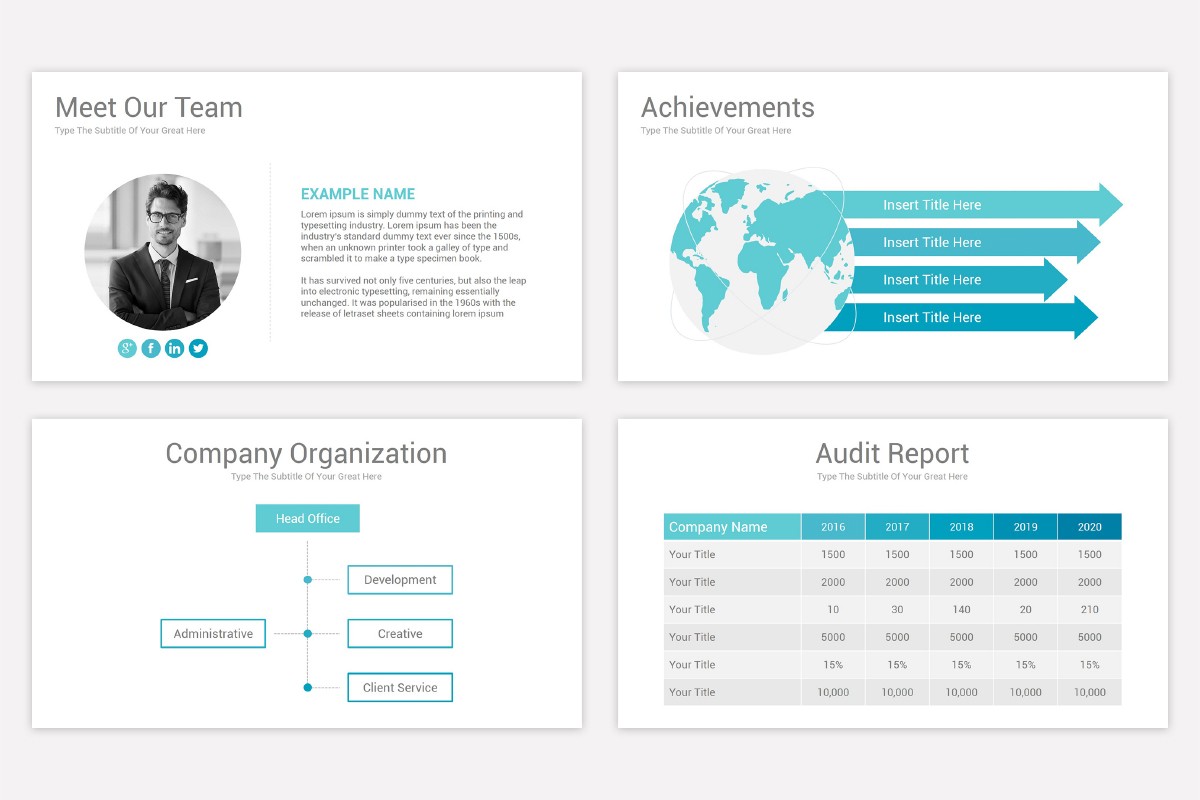The height and width of the screenshot is (800, 1200).
Task: Select the Administrative box
Action: 212,633
